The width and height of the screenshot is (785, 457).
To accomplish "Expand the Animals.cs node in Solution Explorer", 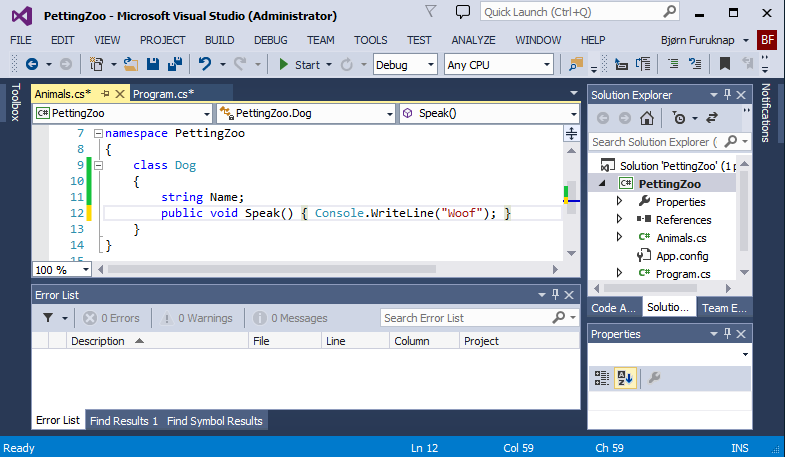I will click(619, 237).
